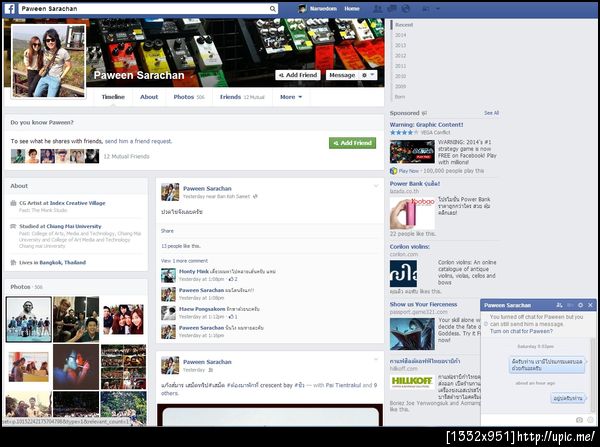
Task: Open 12 Mutual Friends link
Action: pos(126,156)
